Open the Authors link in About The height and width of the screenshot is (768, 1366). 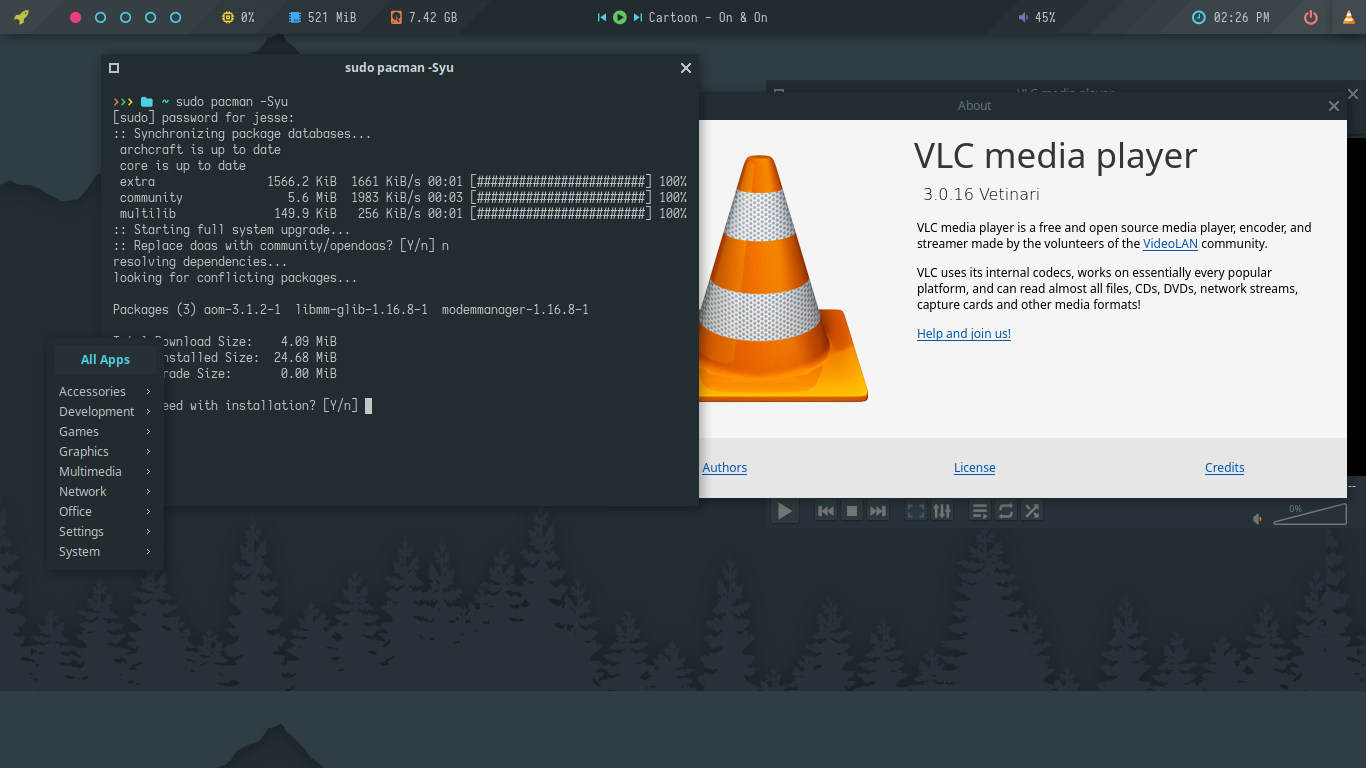click(725, 467)
